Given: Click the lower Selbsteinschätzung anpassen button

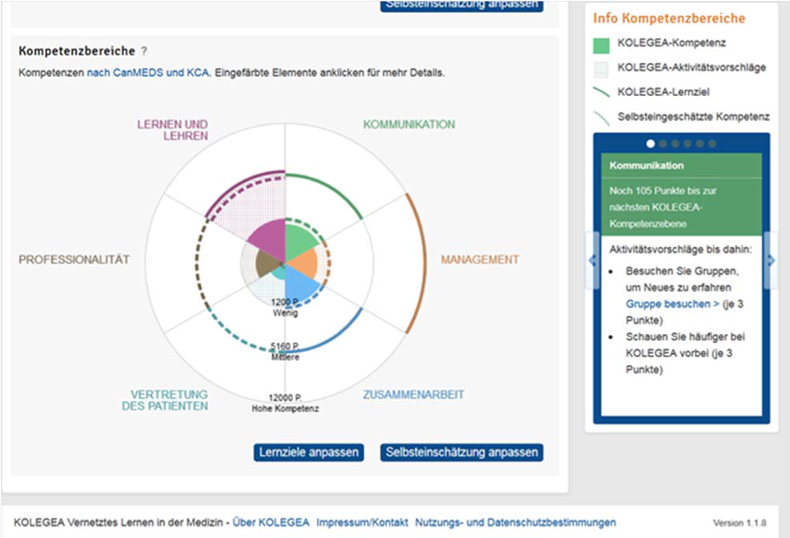Looking at the screenshot, I should click(461, 452).
